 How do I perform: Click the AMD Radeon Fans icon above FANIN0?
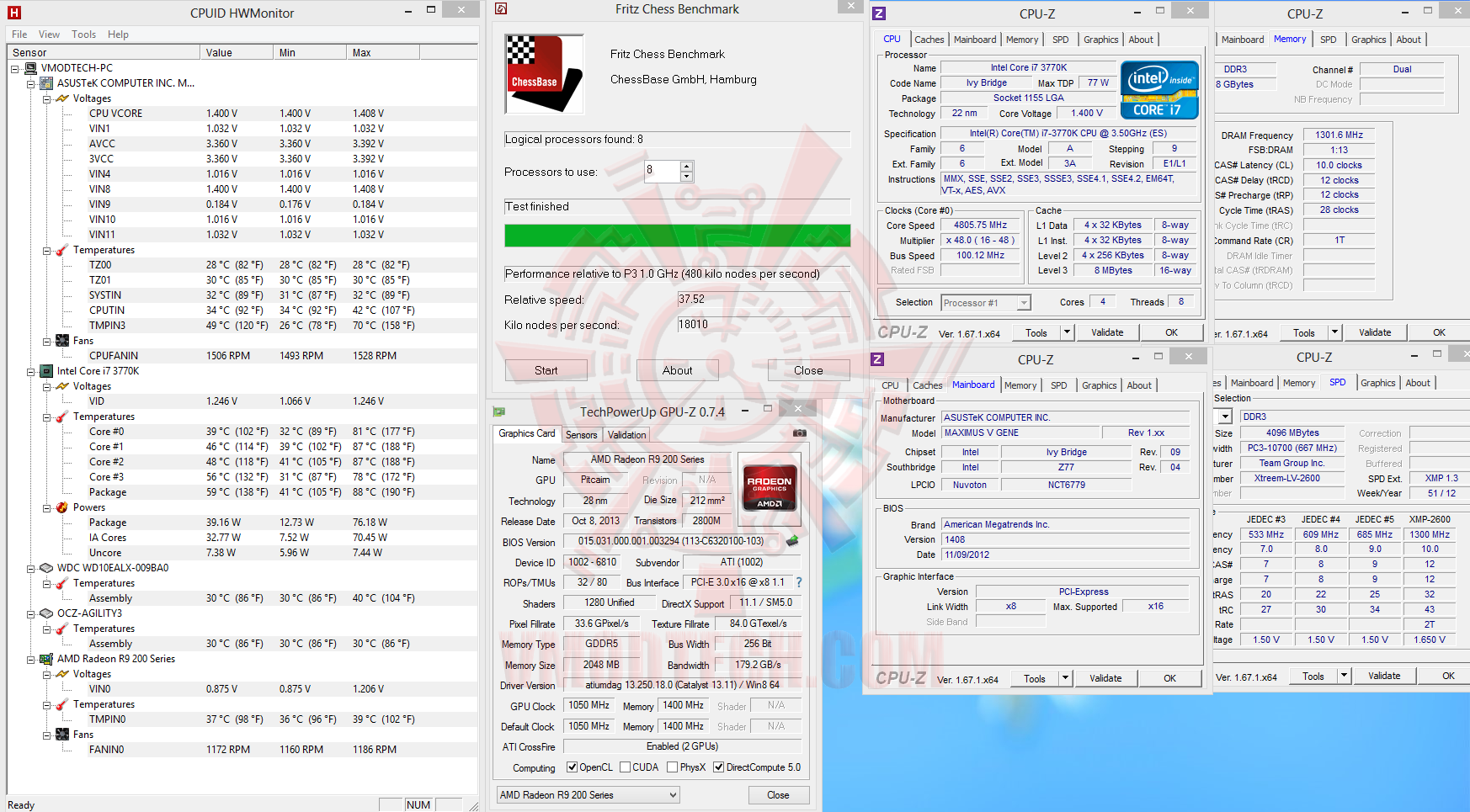pos(62,735)
